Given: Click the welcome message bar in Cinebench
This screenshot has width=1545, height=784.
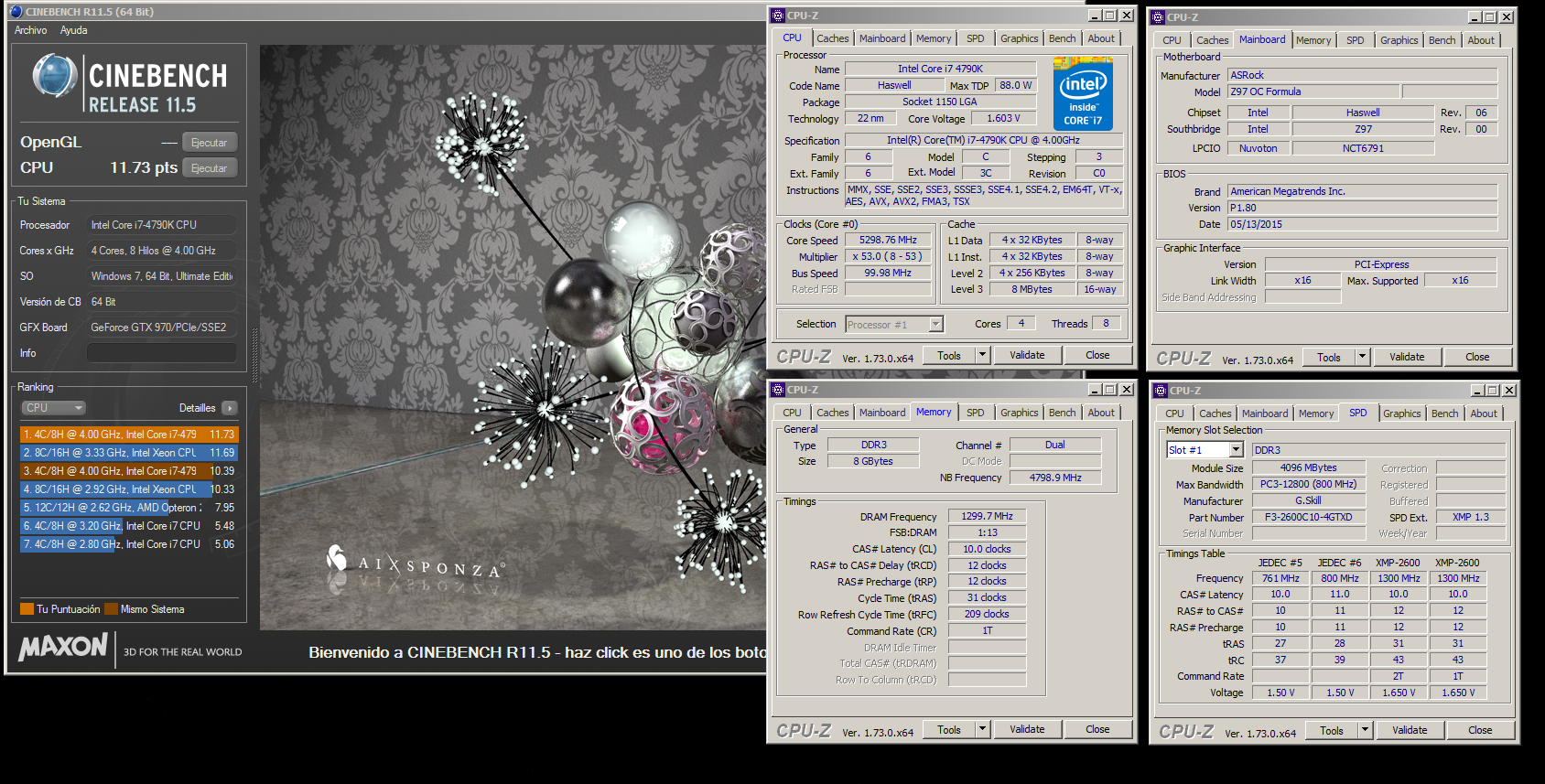Looking at the screenshot, I should pos(535,652).
